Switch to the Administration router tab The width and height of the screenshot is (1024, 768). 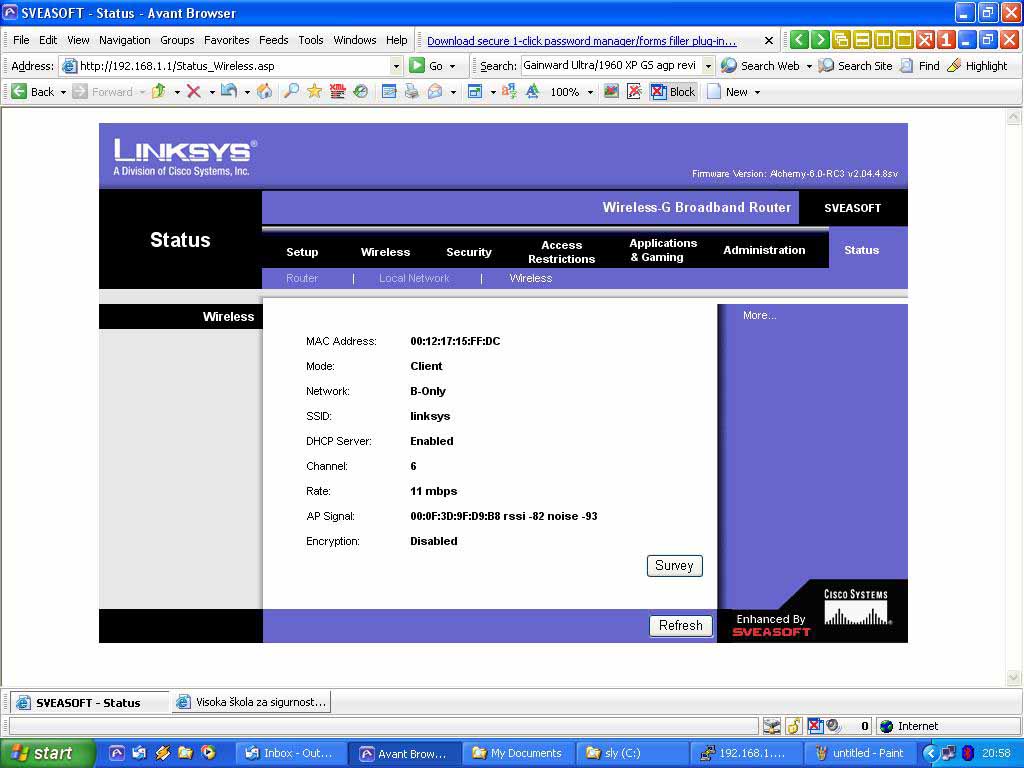[x=764, y=250]
